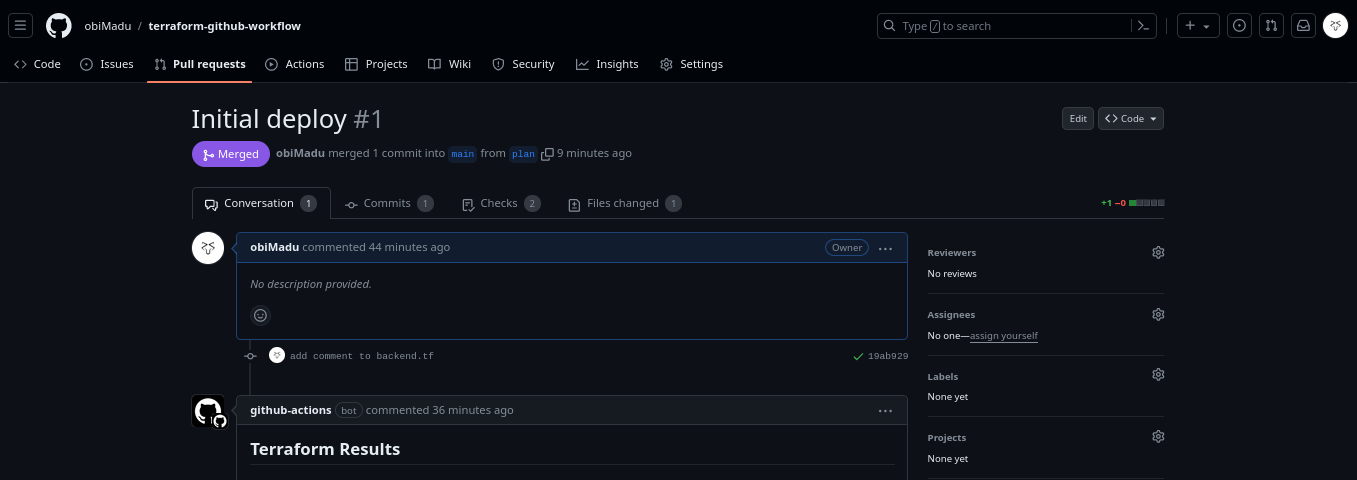This screenshot has width=1357, height=480.
Task: Open the Issues repository tab
Action: pyautogui.click(x=106, y=64)
